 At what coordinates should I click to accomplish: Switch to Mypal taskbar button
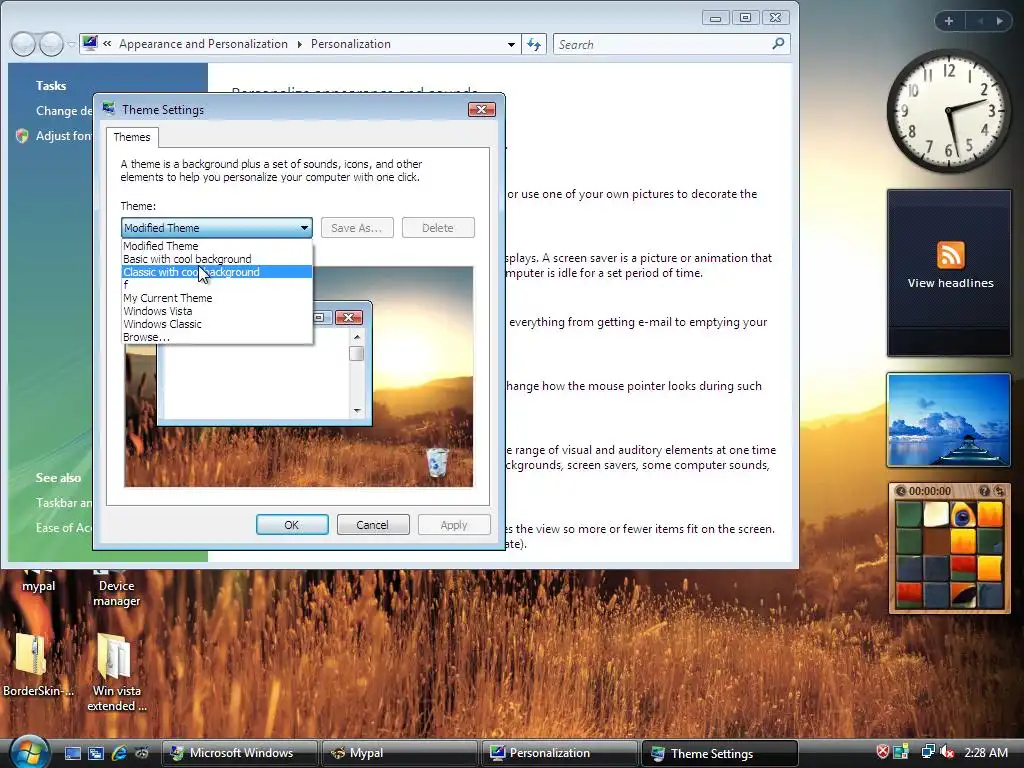(399, 753)
